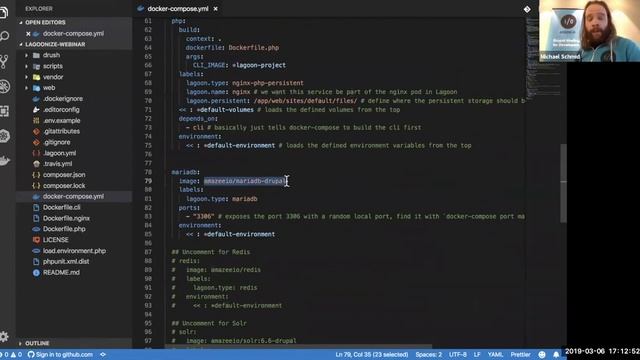
Task: Expand the scripts folder
Action: pos(53,66)
